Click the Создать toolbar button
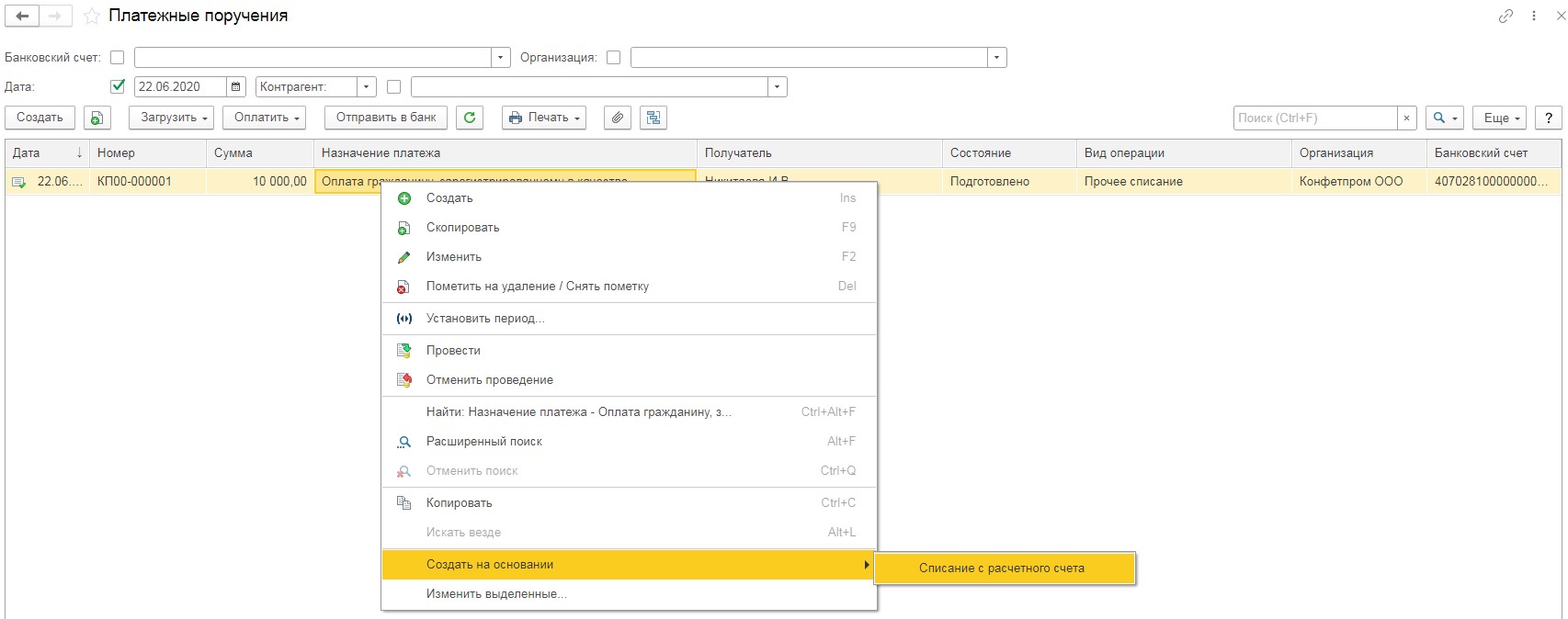Screen dimensions: 1568x619 point(40,118)
